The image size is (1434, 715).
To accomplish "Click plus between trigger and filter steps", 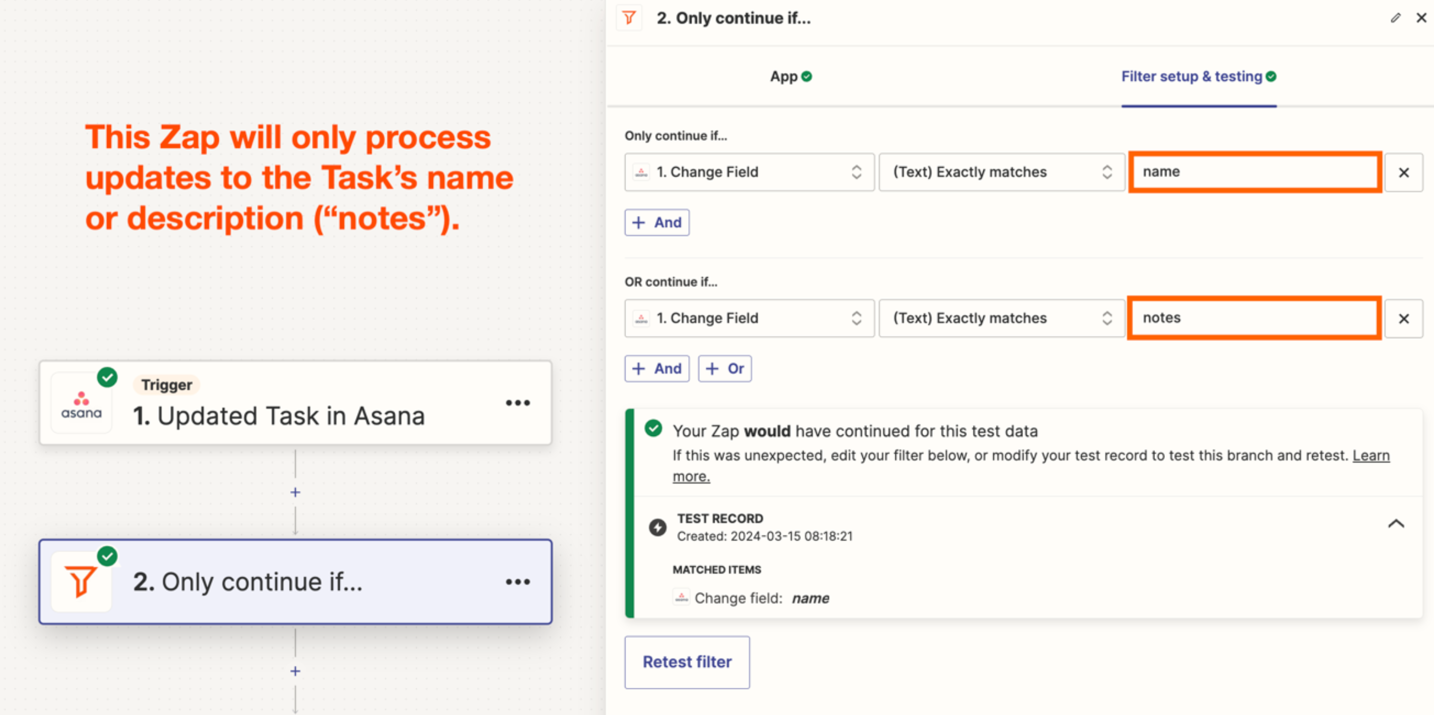I will click(295, 492).
